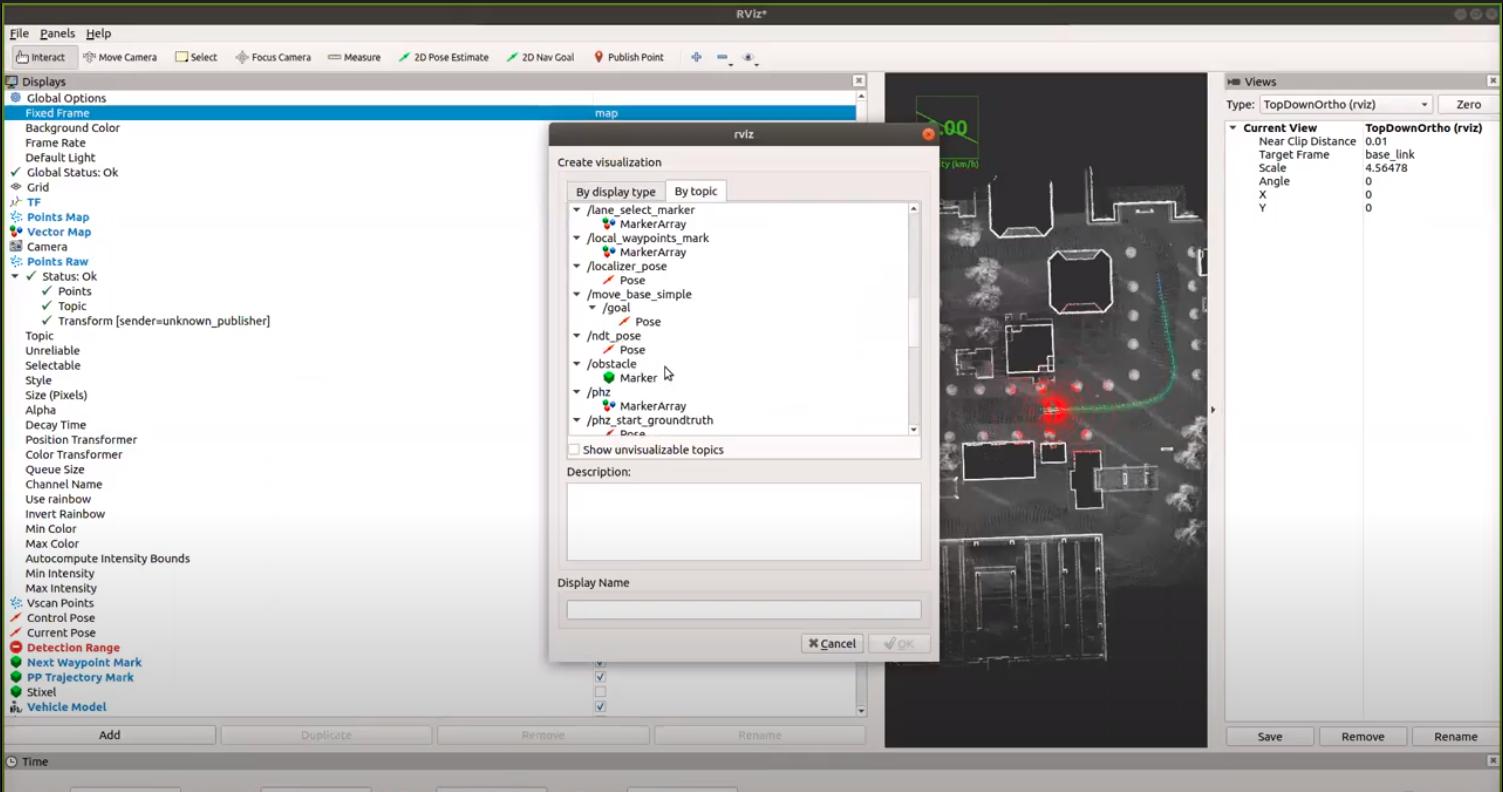Switch to the By display type tab
The image size is (1503, 792).
(x=615, y=192)
